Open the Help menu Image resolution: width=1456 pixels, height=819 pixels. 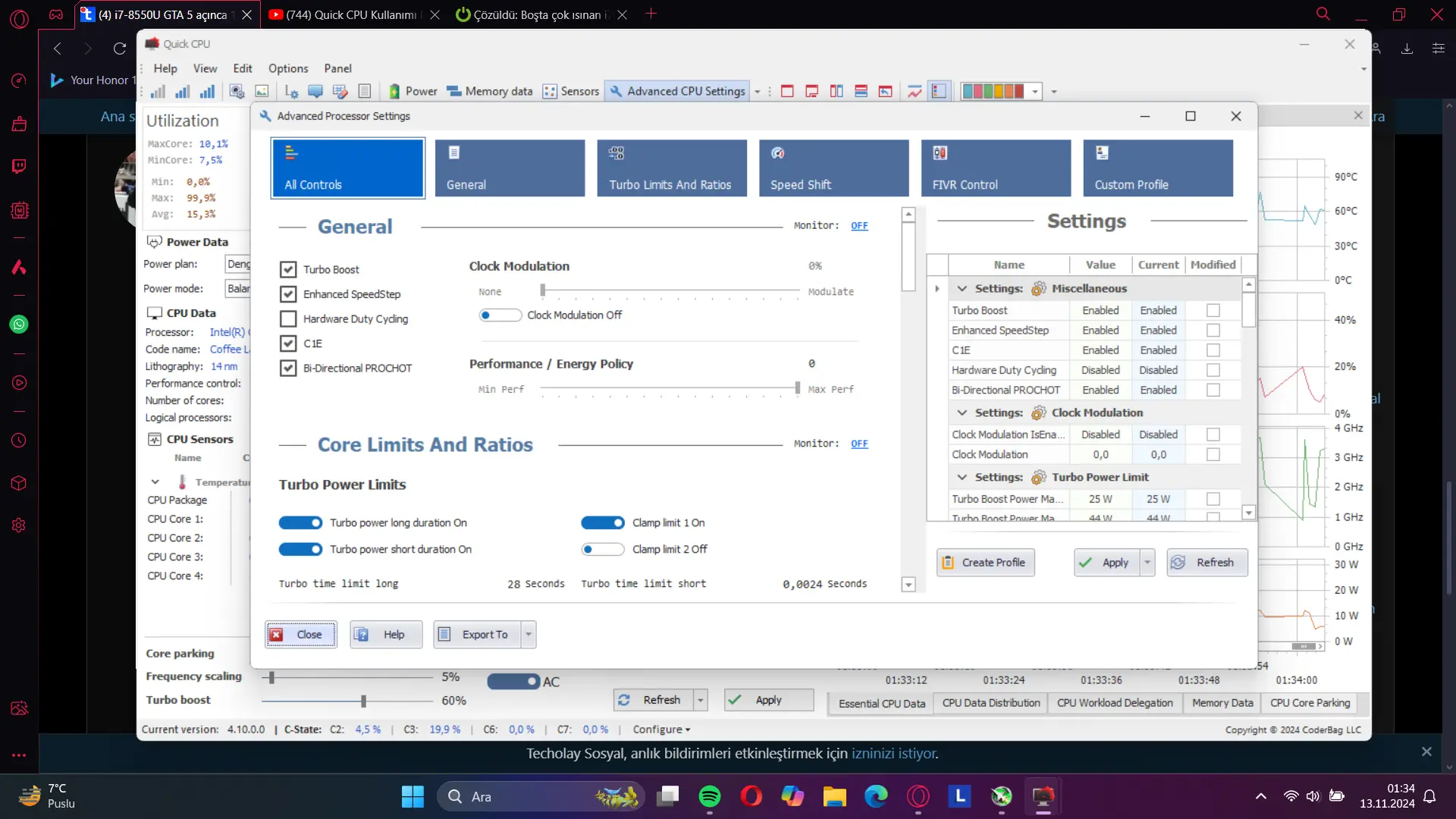165,68
